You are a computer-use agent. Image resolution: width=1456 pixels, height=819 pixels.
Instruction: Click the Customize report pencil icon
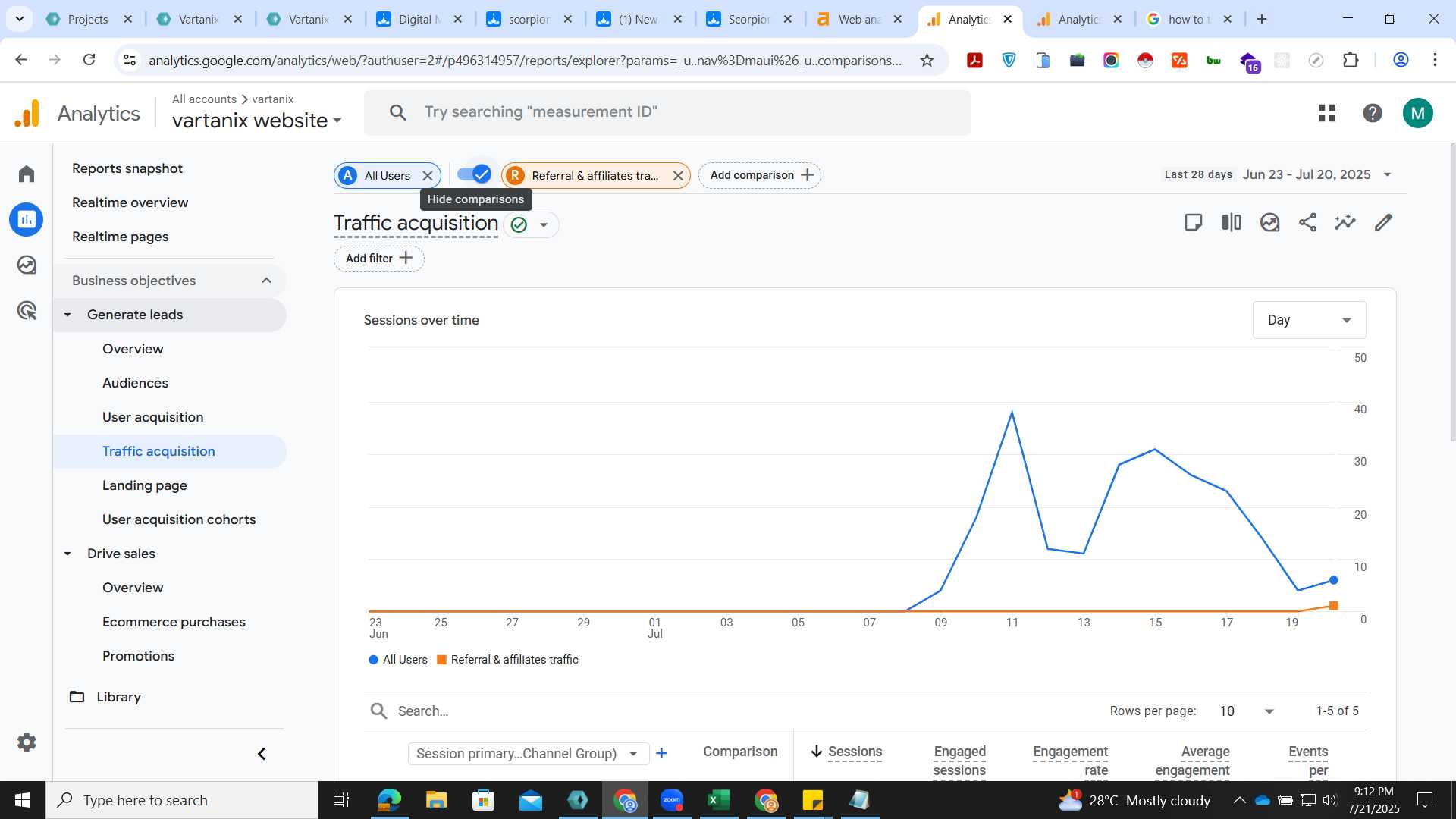pos(1383,222)
